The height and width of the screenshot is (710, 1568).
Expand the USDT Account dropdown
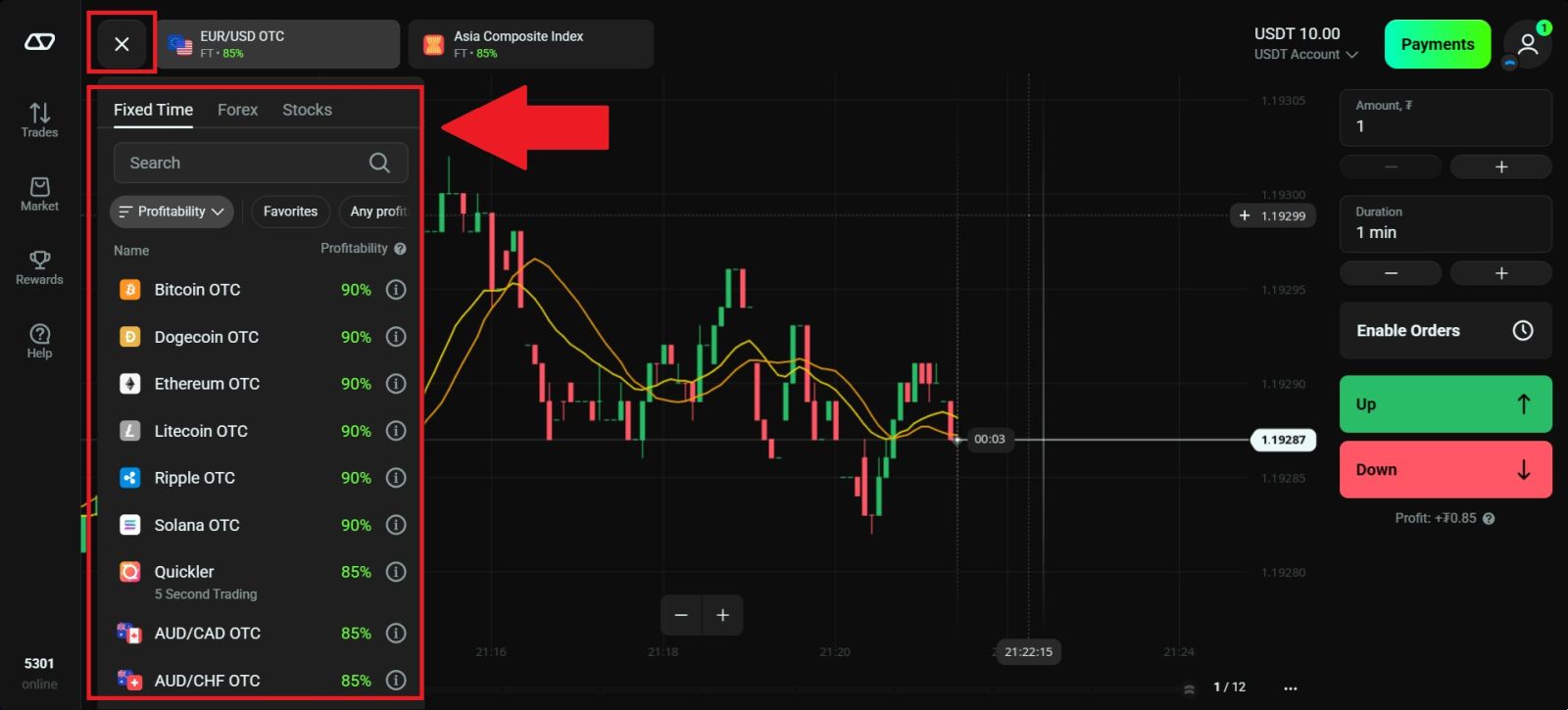pos(1305,55)
